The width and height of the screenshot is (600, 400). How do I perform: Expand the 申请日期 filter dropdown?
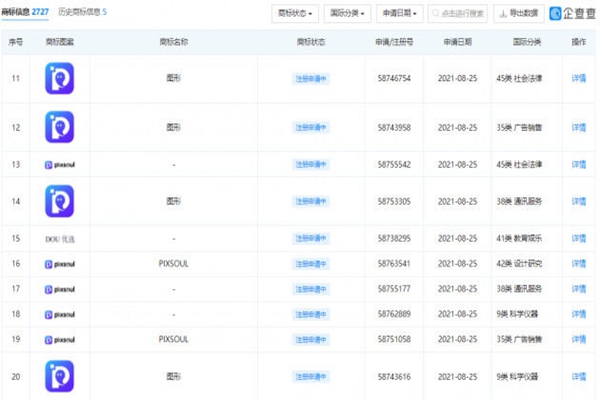tap(400, 14)
